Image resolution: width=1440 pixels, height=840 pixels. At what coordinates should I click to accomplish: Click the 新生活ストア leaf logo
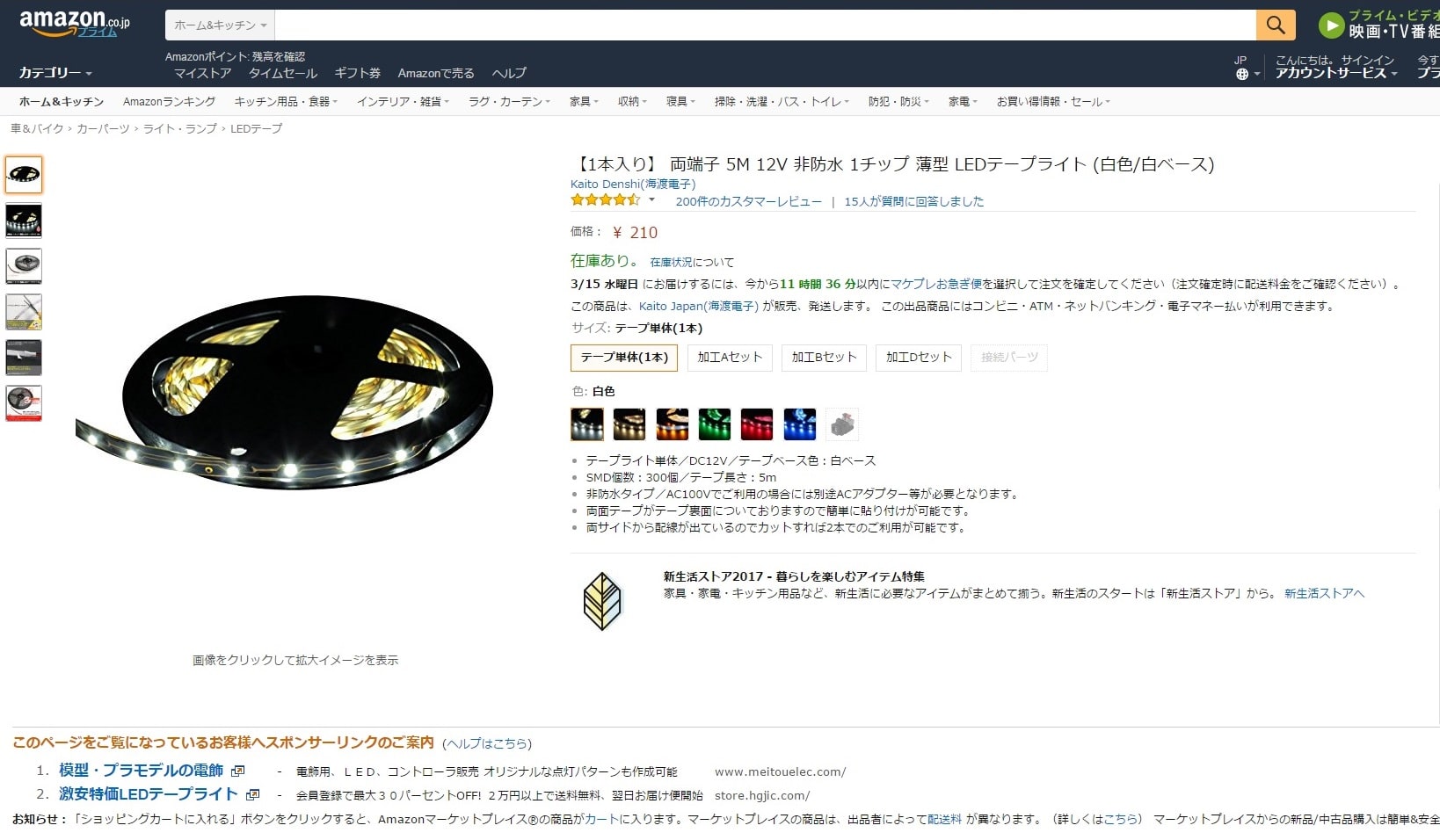pyautogui.click(x=603, y=601)
